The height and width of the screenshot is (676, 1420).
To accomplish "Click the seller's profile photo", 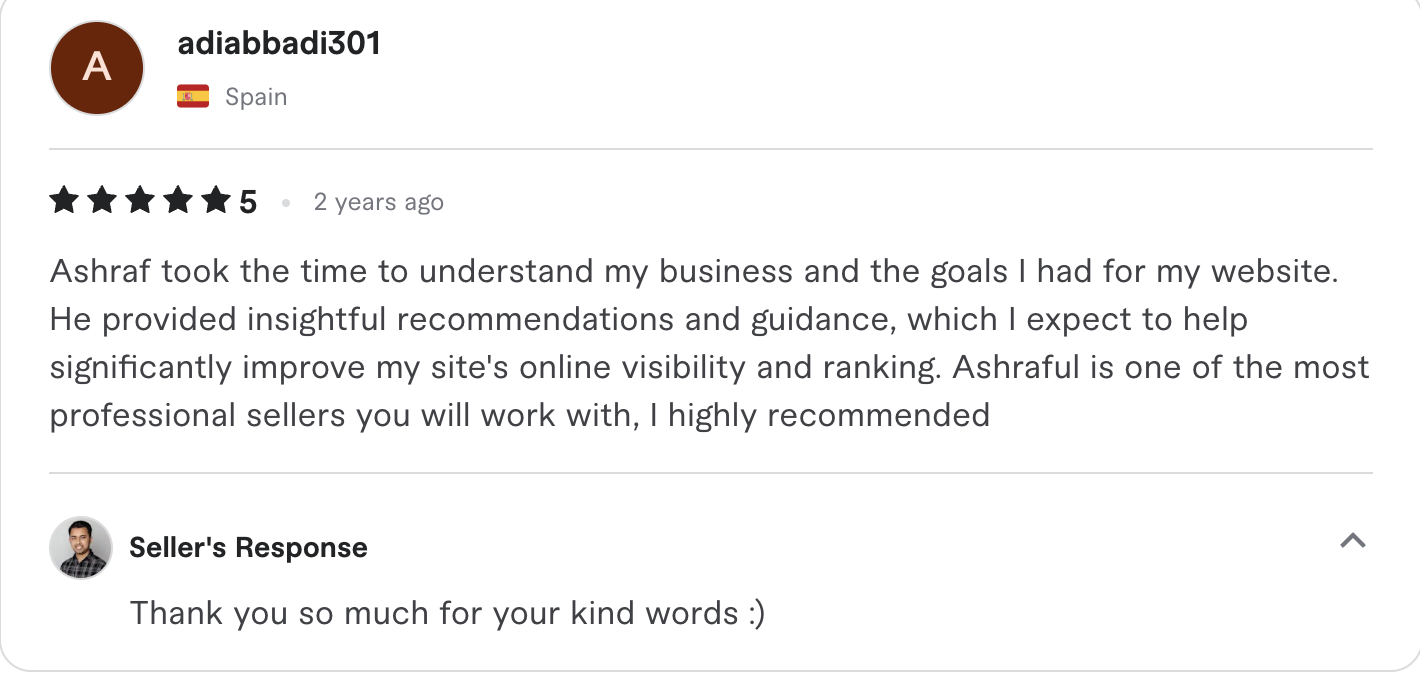I will pyautogui.click(x=80, y=548).
